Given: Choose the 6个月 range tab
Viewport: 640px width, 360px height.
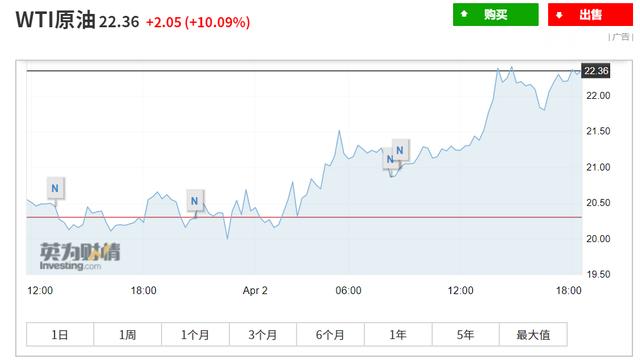Looking at the screenshot, I should coord(330,335).
